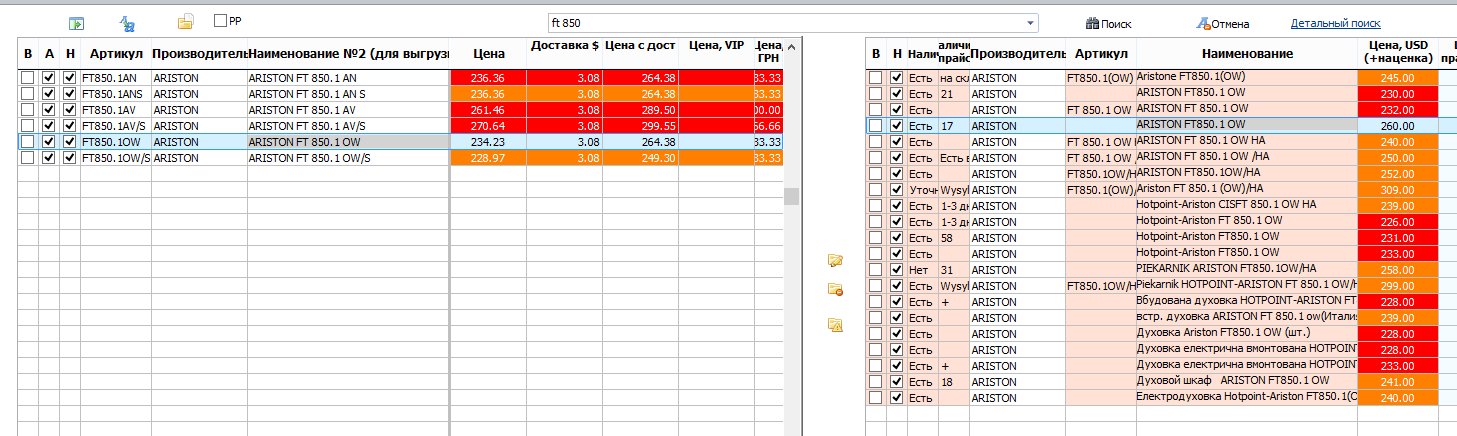Uncheck the Н checkbox for PIEKARNIK ARISTON row
The height and width of the screenshot is (436, 1457).
click(x=896, y=270)
